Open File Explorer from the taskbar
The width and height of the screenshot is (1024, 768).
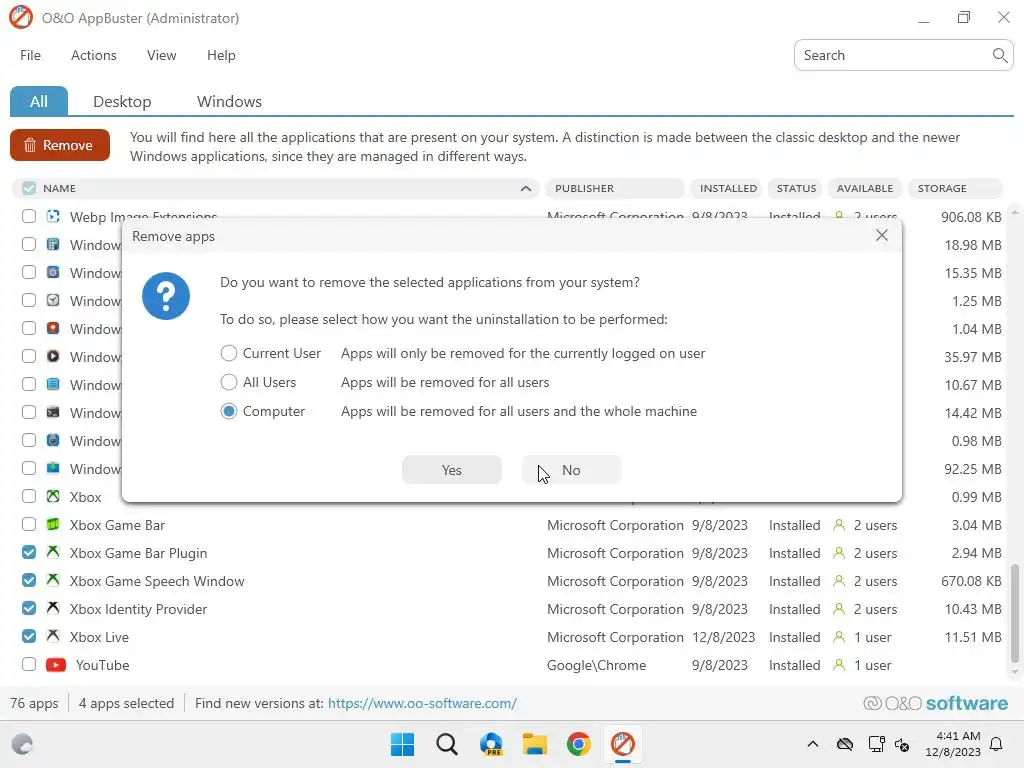535,744
